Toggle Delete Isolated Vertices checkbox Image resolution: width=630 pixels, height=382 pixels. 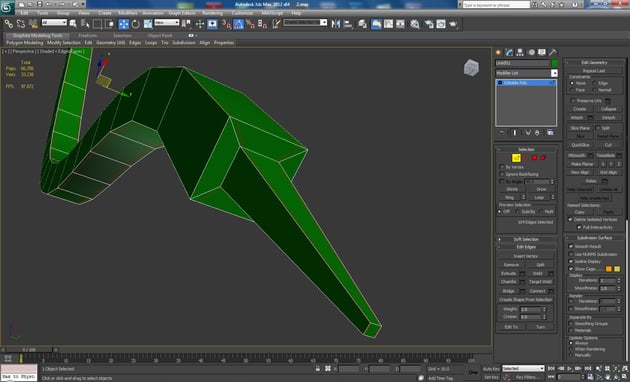(x=570, y=219)
